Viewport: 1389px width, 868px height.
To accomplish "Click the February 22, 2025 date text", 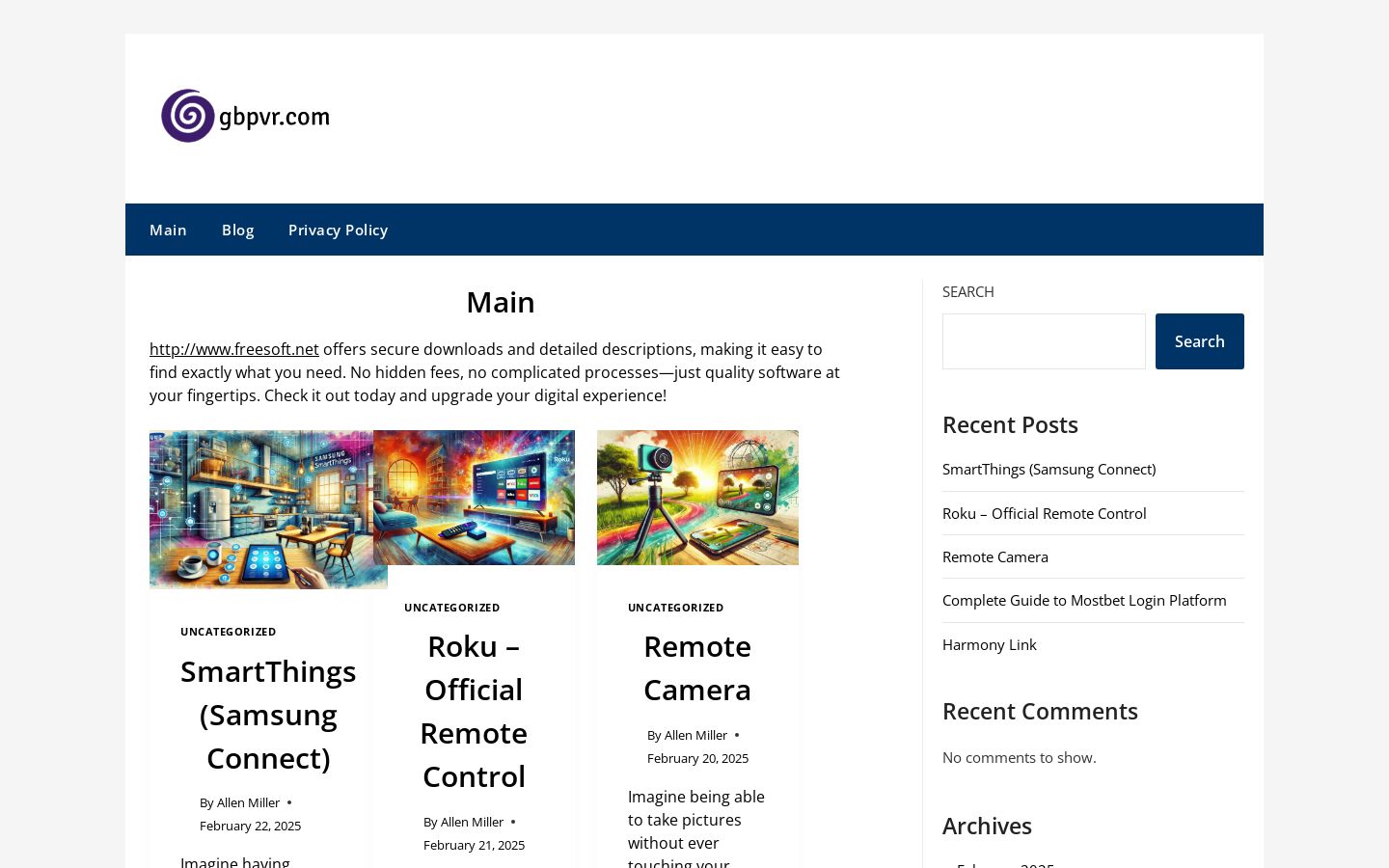I will pos(250,826).
